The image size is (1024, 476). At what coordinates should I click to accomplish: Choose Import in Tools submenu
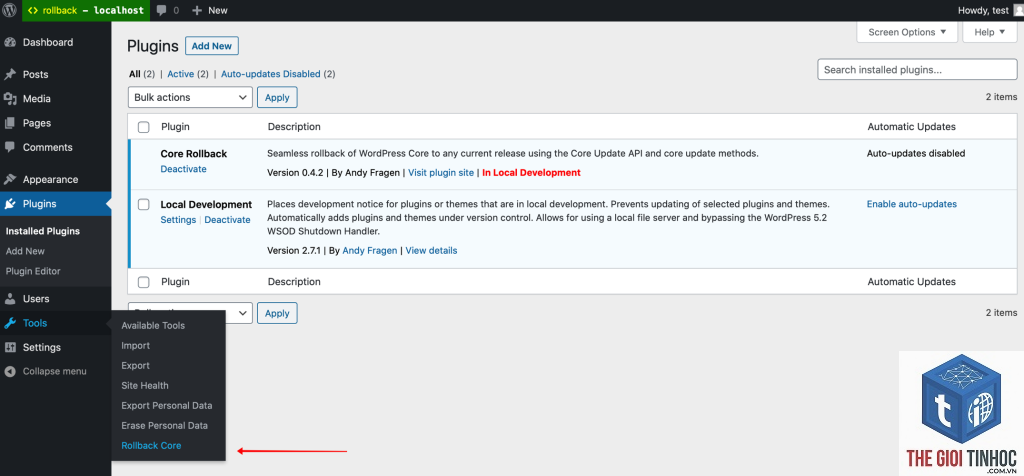[135, 345]
